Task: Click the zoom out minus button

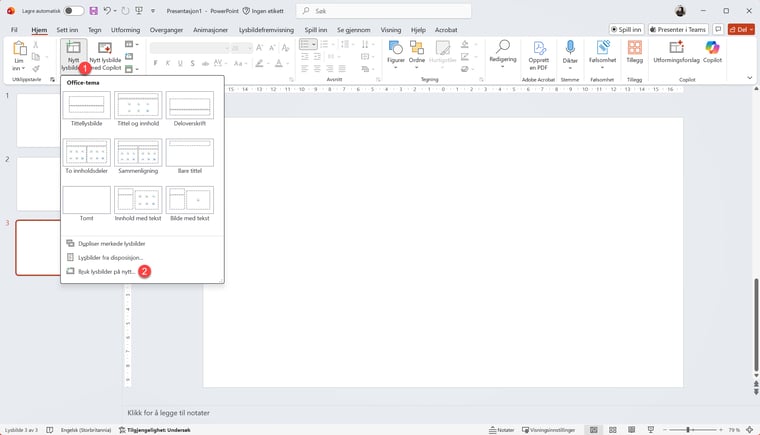Action: click(665, 430)
